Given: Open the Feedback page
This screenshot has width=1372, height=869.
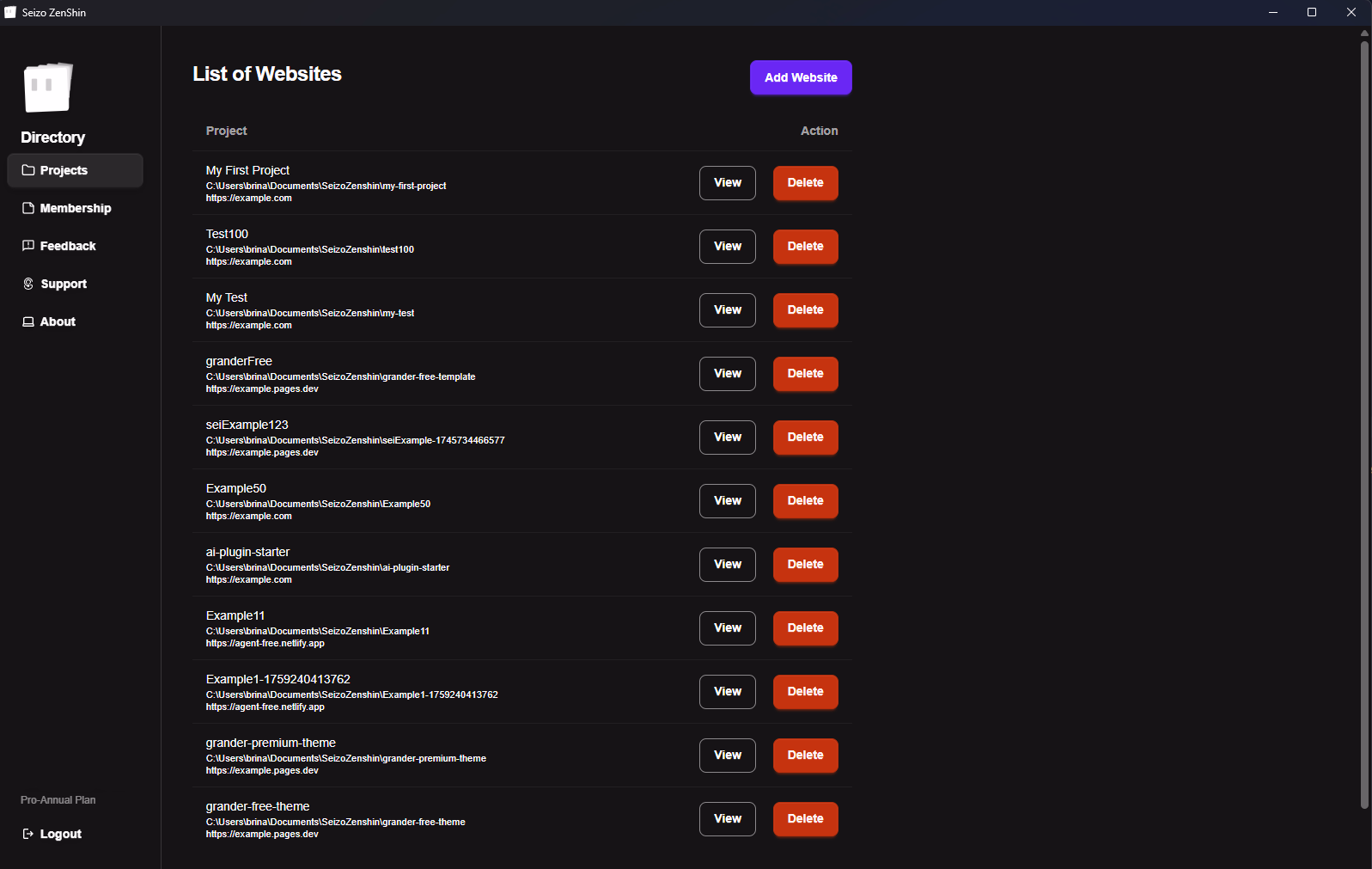Looking at the screenshot, I should tap(75, 246).
